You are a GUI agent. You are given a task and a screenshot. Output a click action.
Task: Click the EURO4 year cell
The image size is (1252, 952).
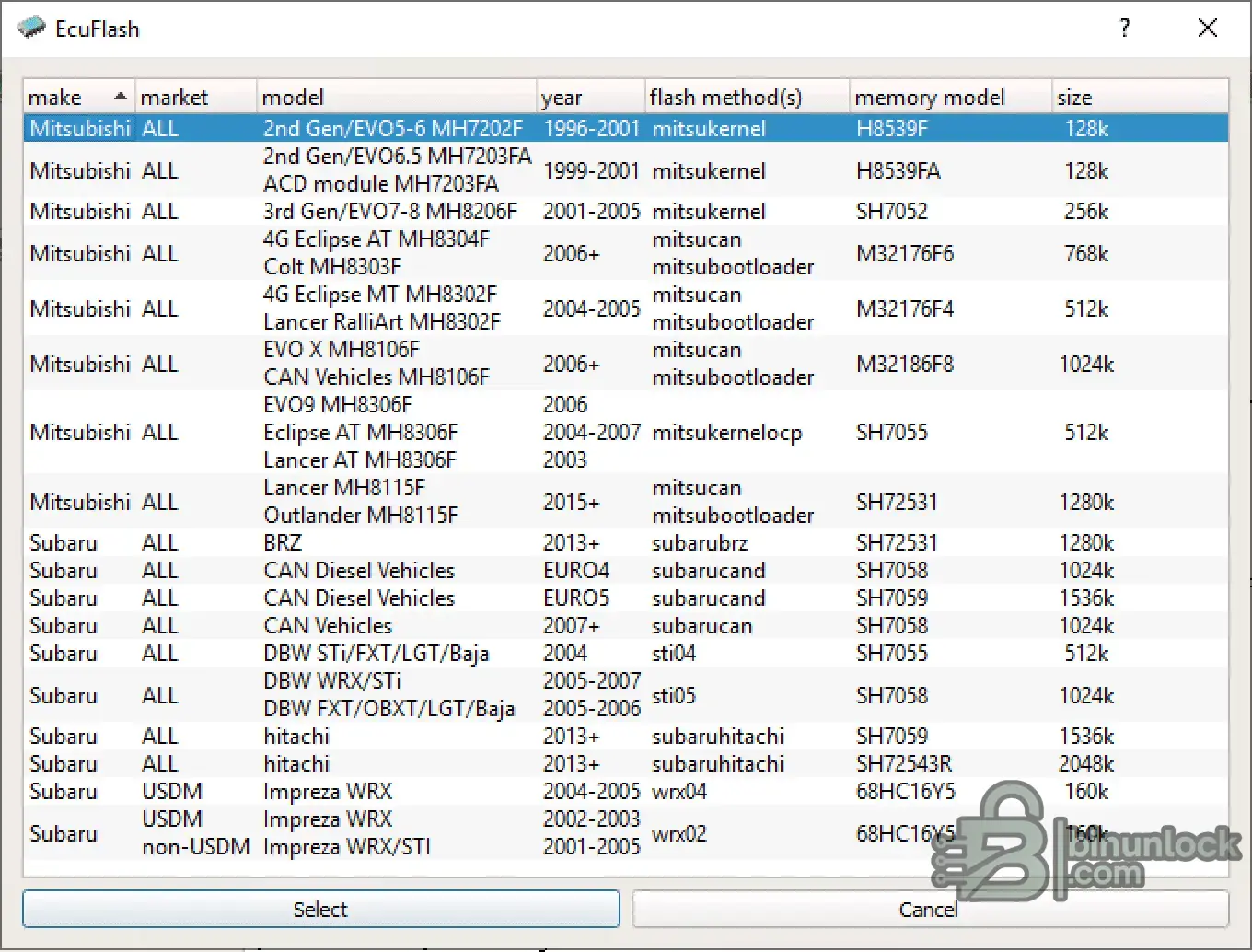576,570
